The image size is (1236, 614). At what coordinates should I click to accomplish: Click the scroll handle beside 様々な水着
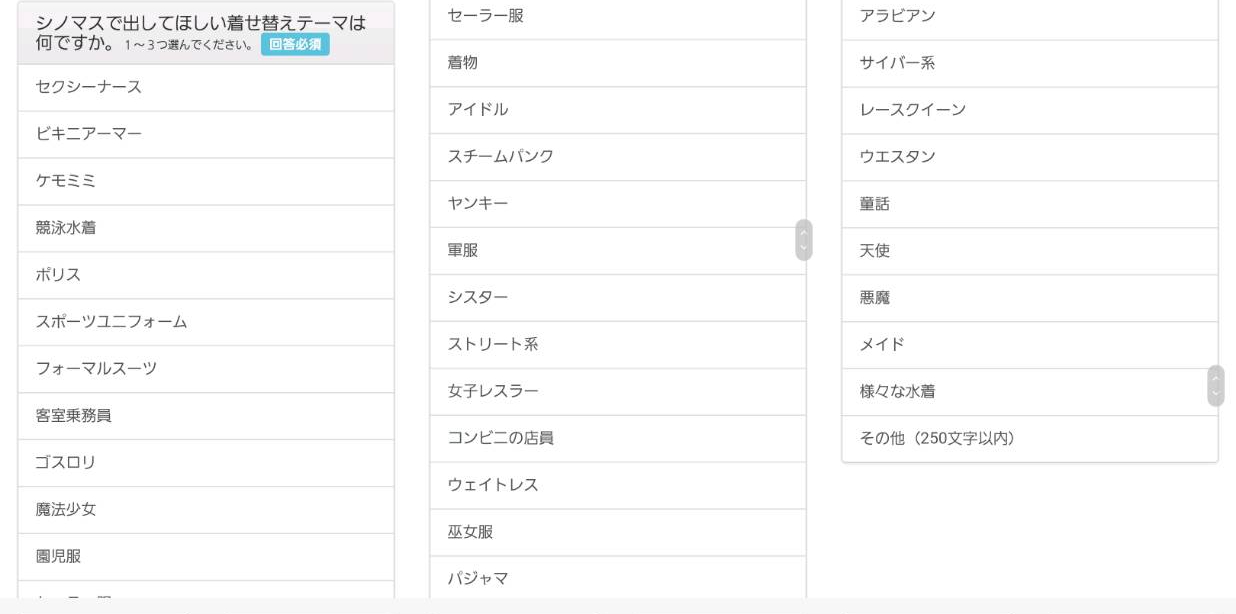tap(1216, 386)
